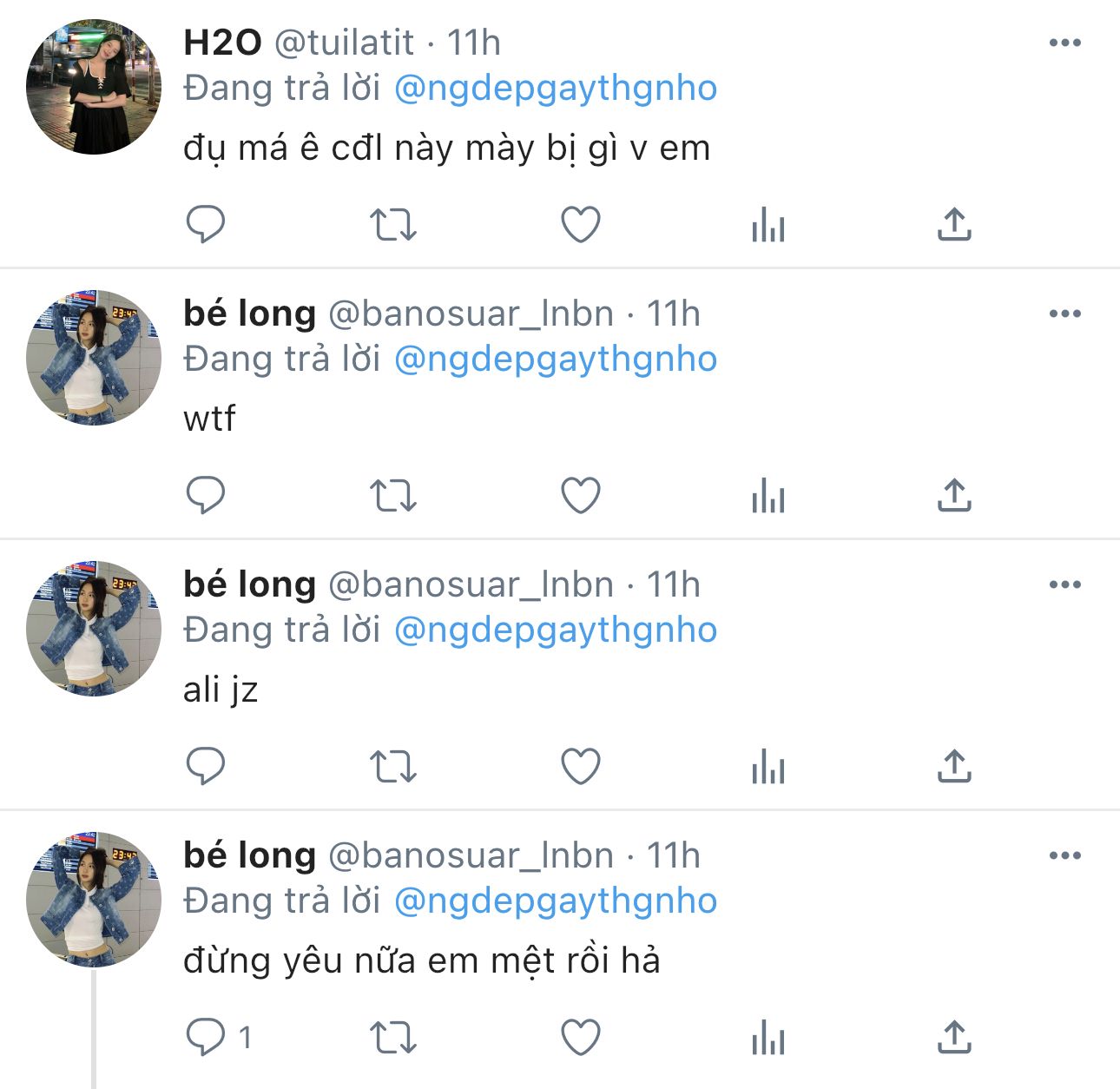This screenshot has height=1089, width=1120.
Task: Open @ngdepgaythgnho link in "wtf" reply
Action: point(556,360)
